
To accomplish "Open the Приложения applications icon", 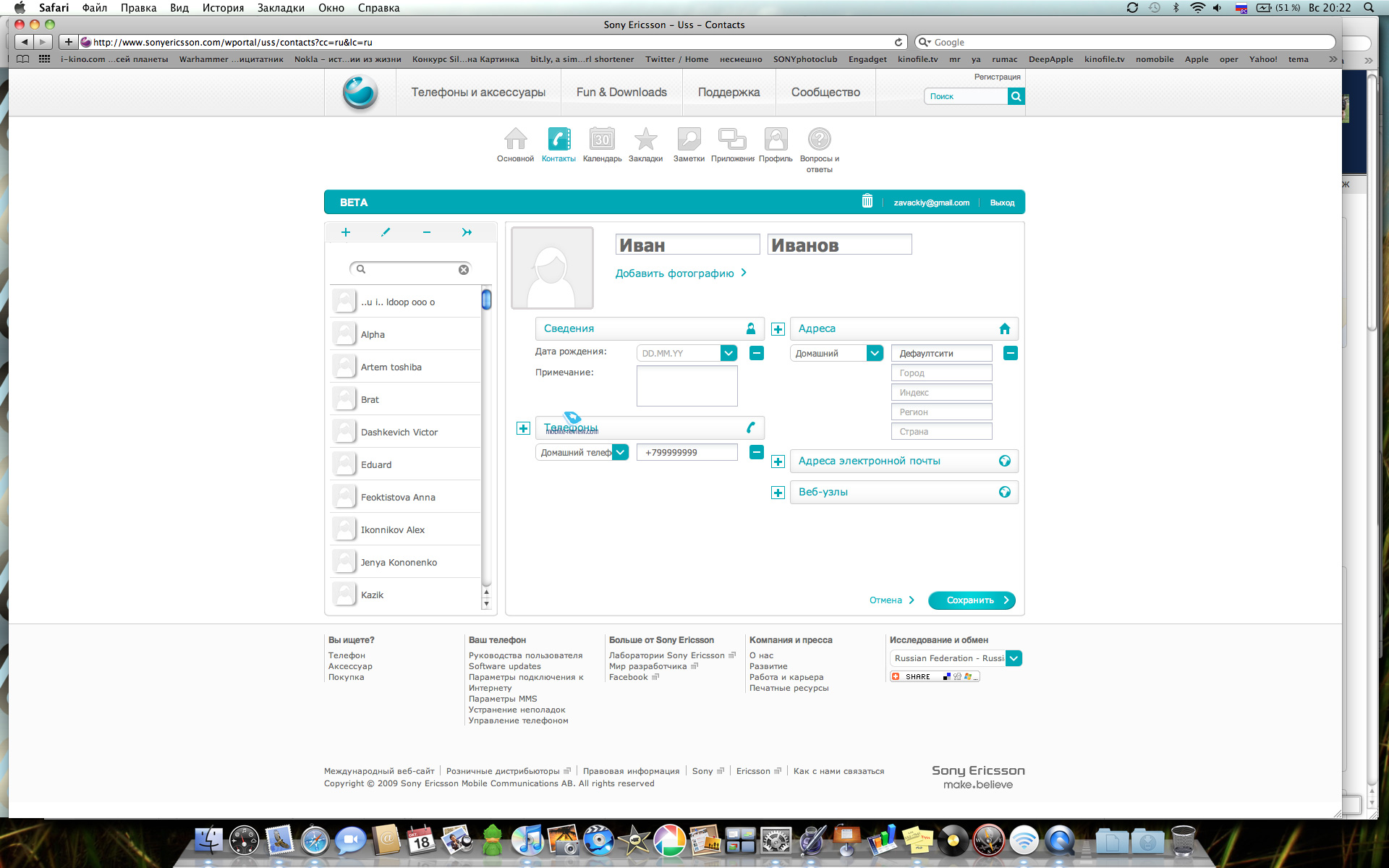I will [x=732, y=139].
